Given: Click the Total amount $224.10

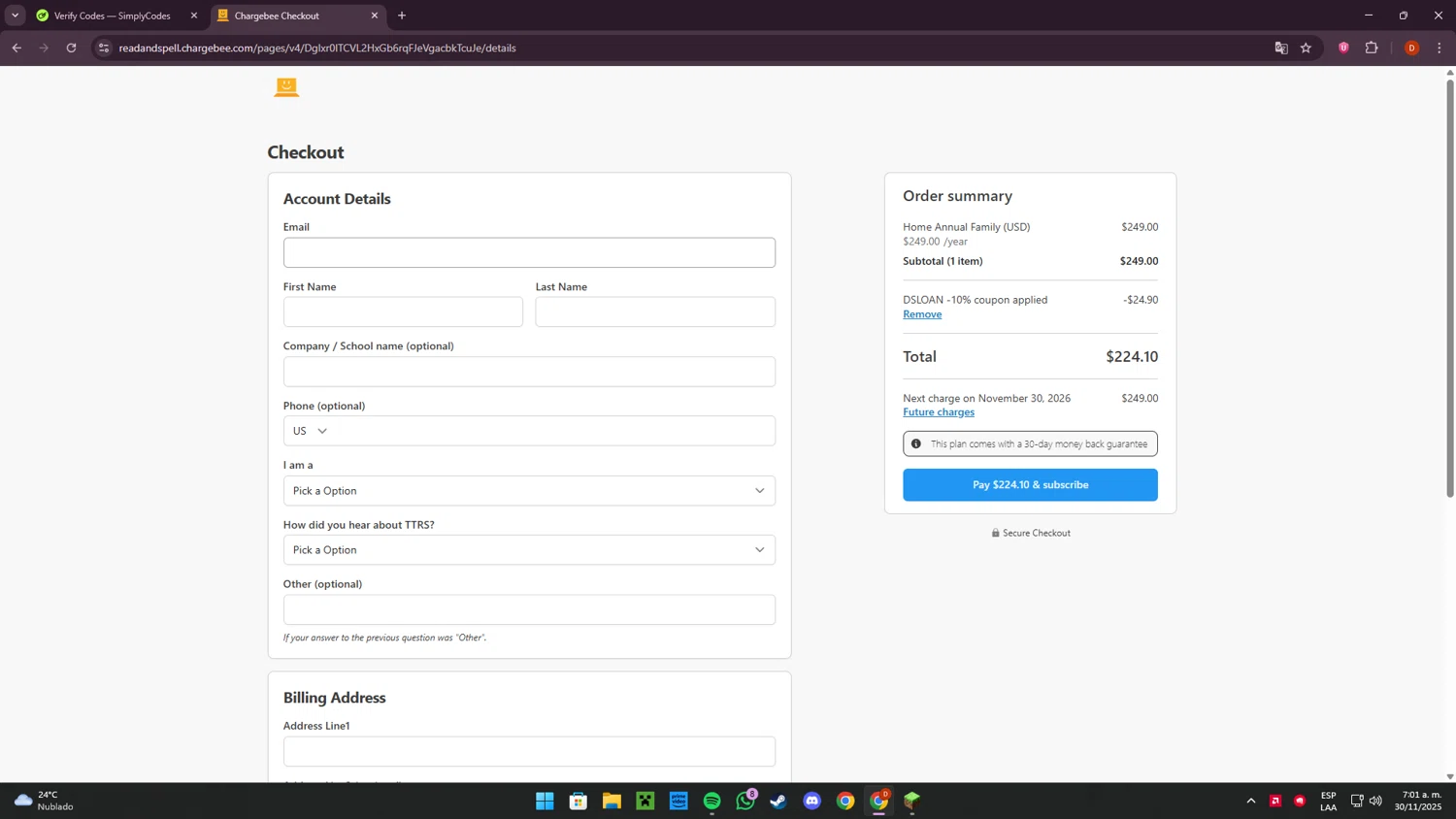Looking at the screenshot, I should pyautogui.click(x=1132, y=356).
